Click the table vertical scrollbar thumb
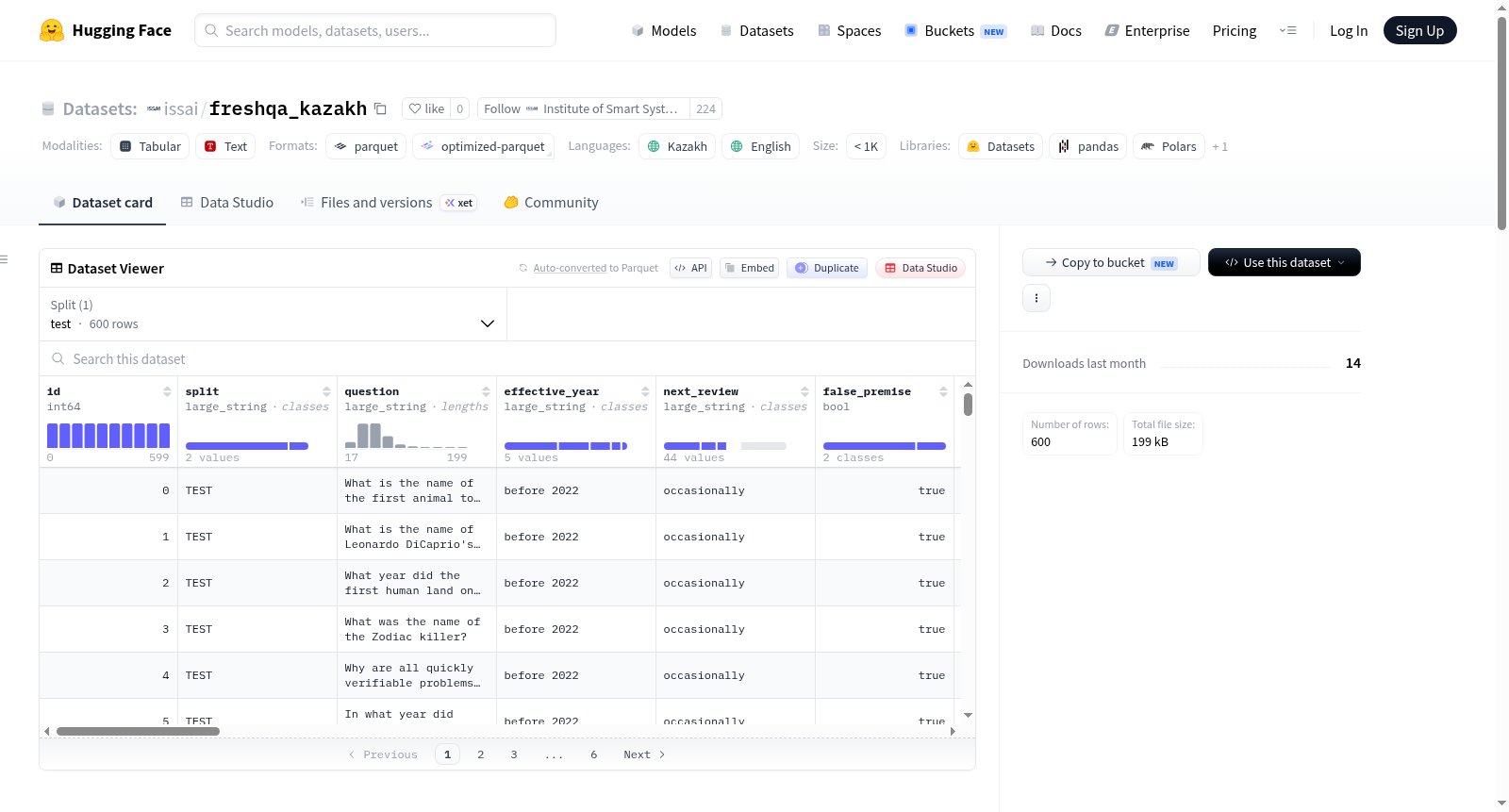Viewport: 1509px width, 812px height. 968,404
